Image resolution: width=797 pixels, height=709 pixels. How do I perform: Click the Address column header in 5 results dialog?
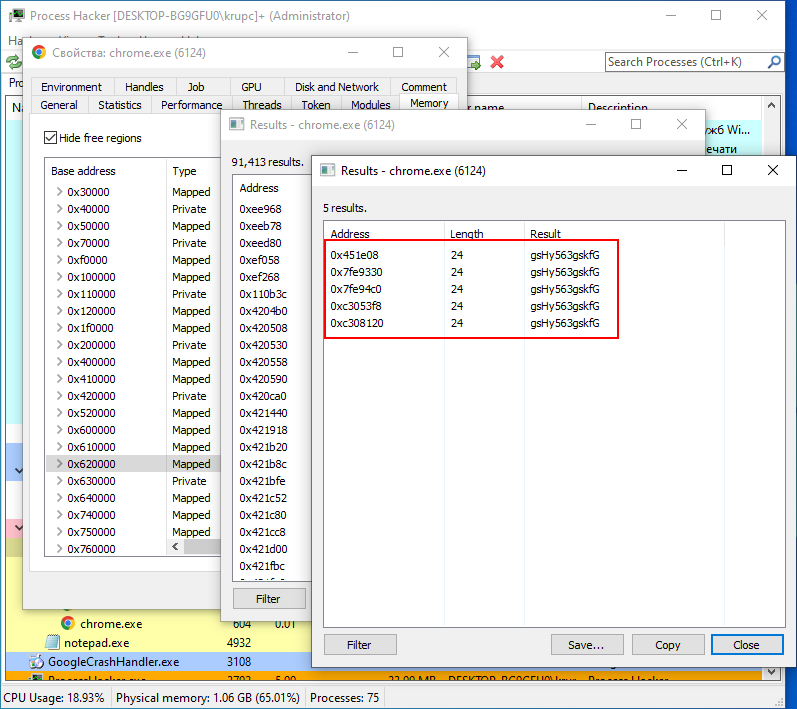[384, 233]
